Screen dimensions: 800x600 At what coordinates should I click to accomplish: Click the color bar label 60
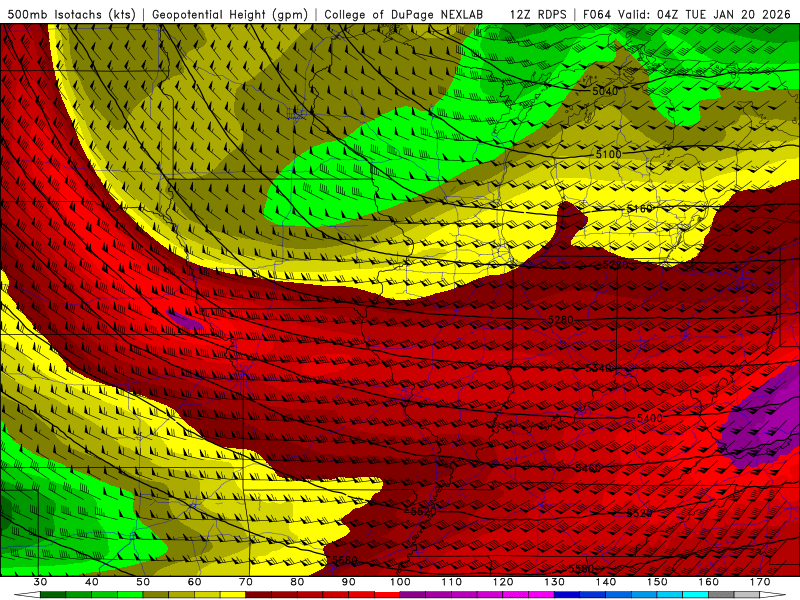click(194, 582)
